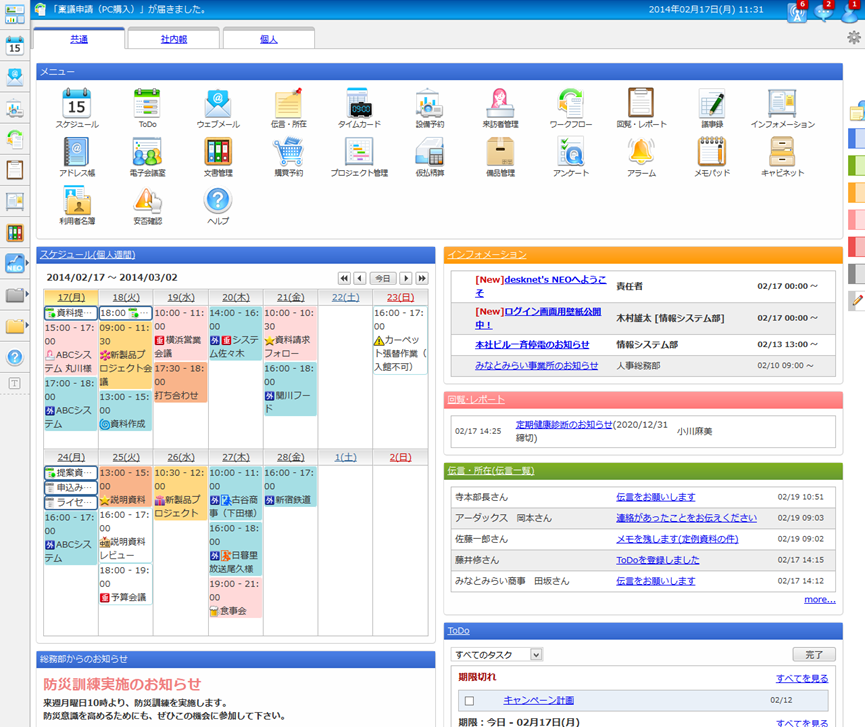Open the 安否確認 (Safety confirmation) icon

click(147, 201)
